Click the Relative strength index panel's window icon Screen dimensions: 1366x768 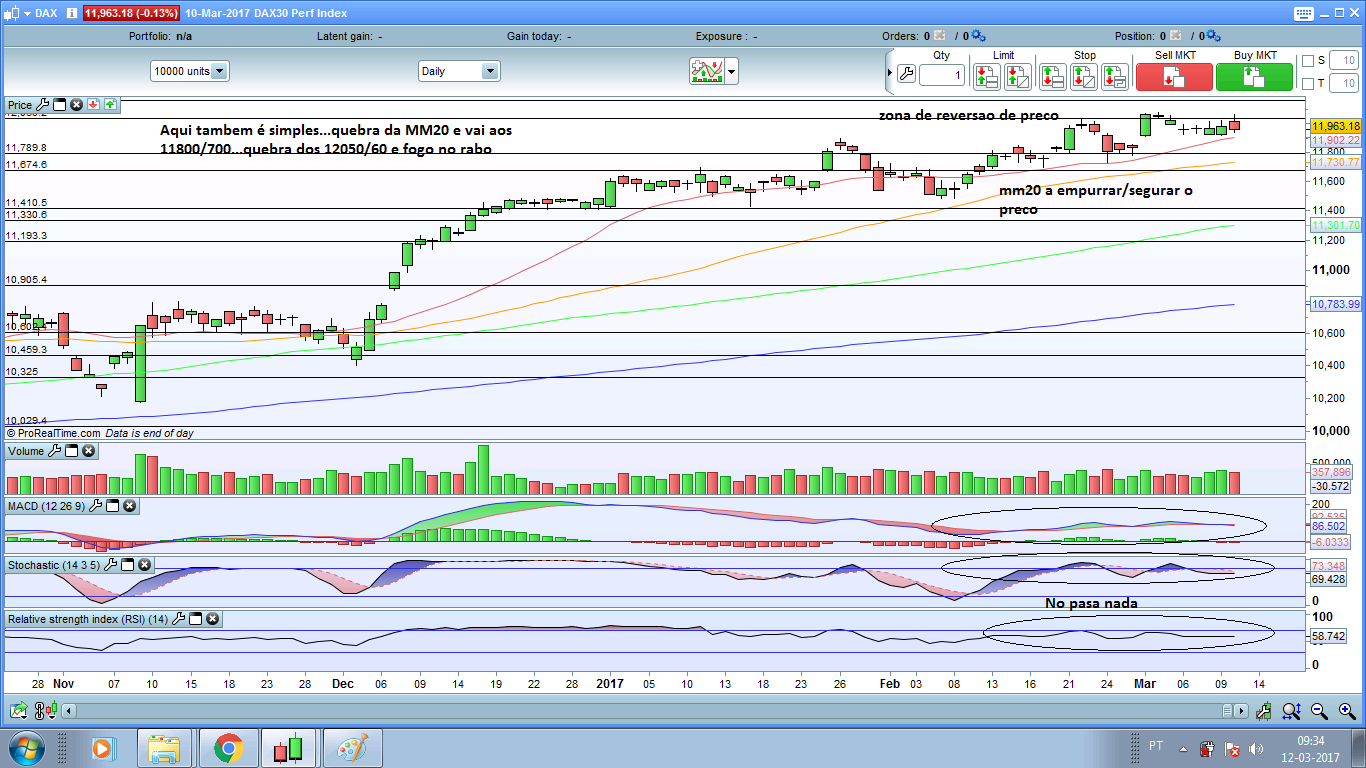(x=196, y=619)
